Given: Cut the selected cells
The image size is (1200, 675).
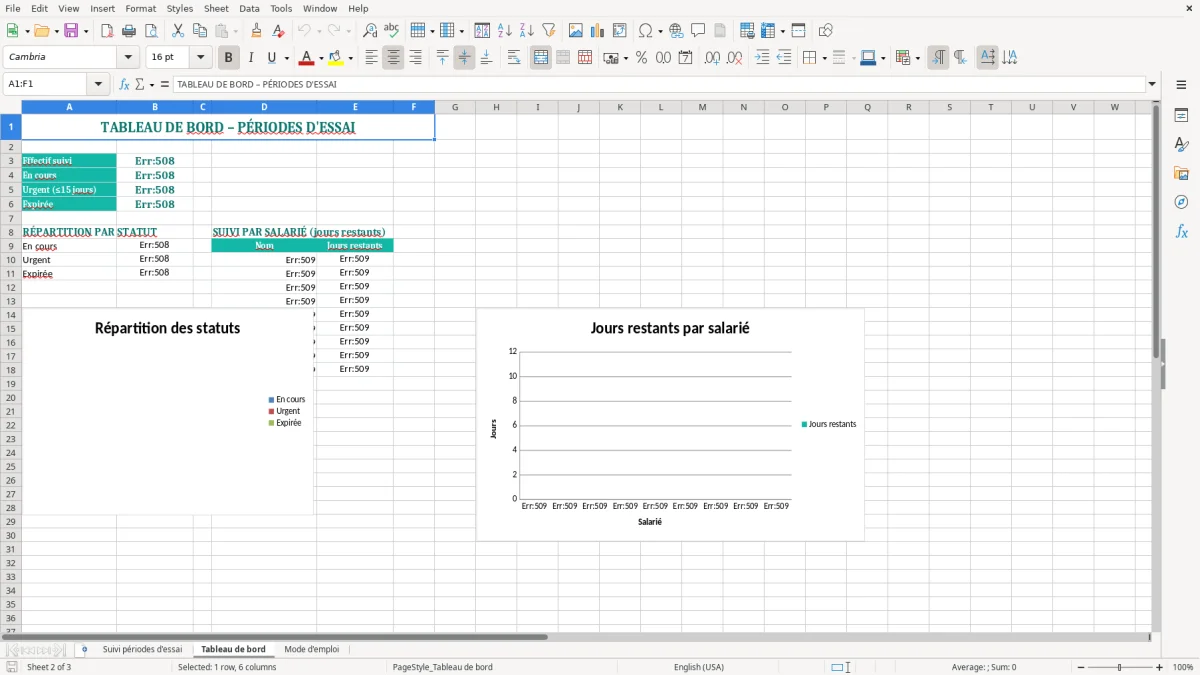Looking at the screenshot, I should (178, 31).
